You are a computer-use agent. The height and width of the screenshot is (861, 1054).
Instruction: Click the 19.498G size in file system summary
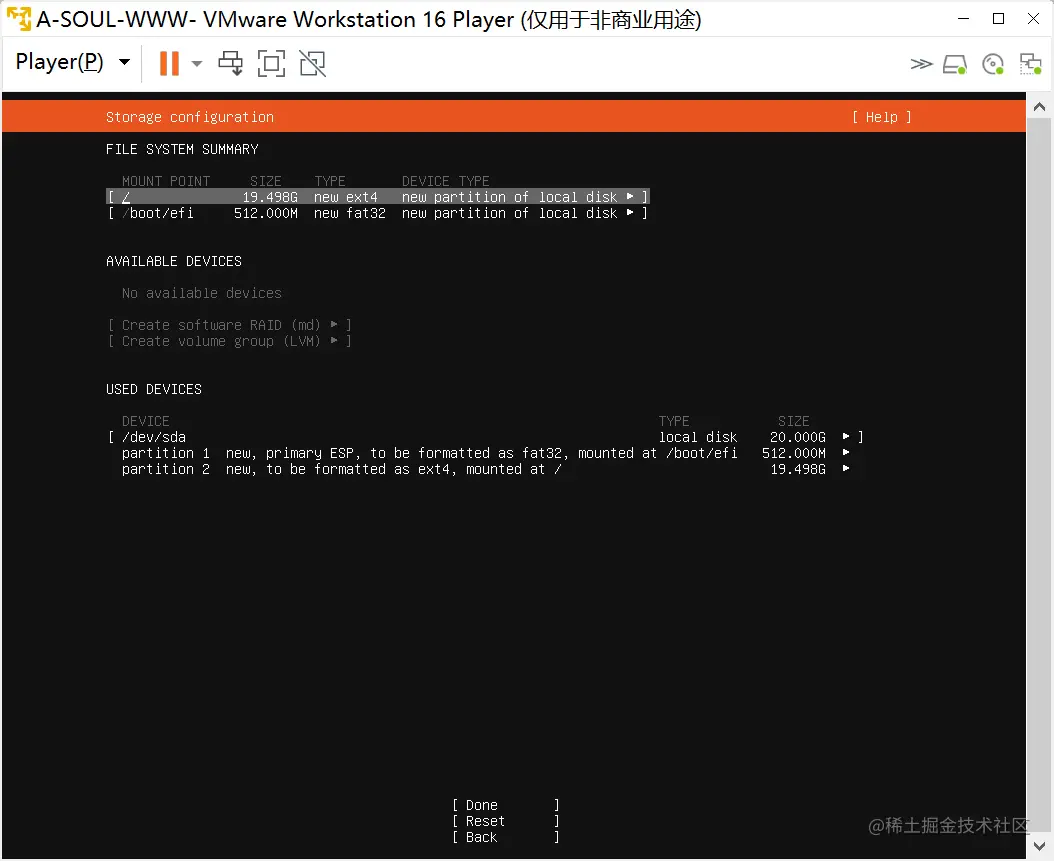point(270,197)
